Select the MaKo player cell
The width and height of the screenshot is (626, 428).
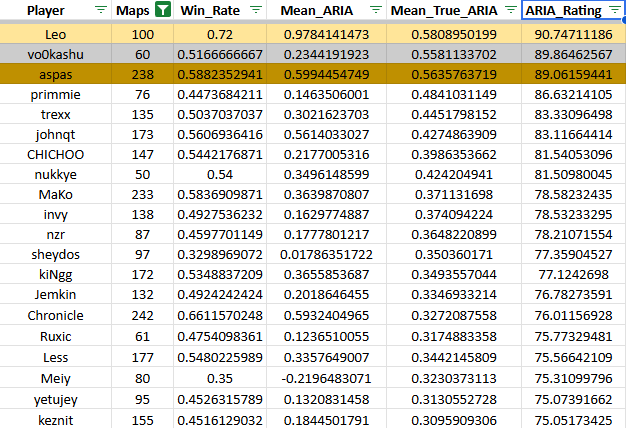[x=55, y=194]
